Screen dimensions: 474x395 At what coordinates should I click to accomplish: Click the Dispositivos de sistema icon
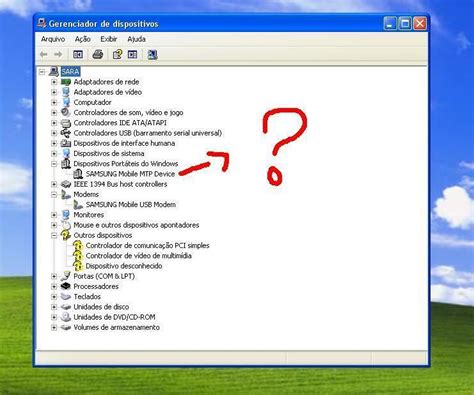coord(66,153)
